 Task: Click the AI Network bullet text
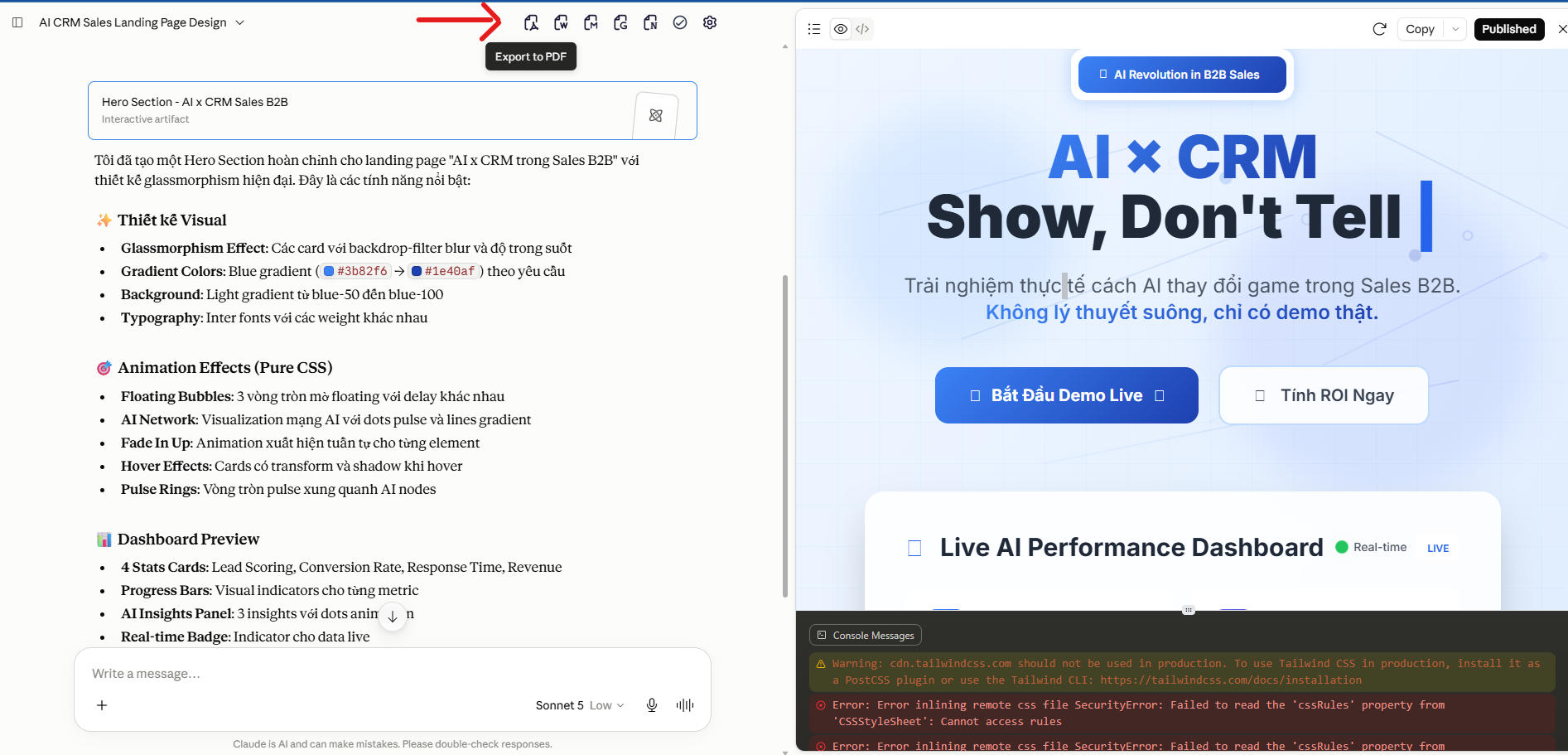pos(326,419)
